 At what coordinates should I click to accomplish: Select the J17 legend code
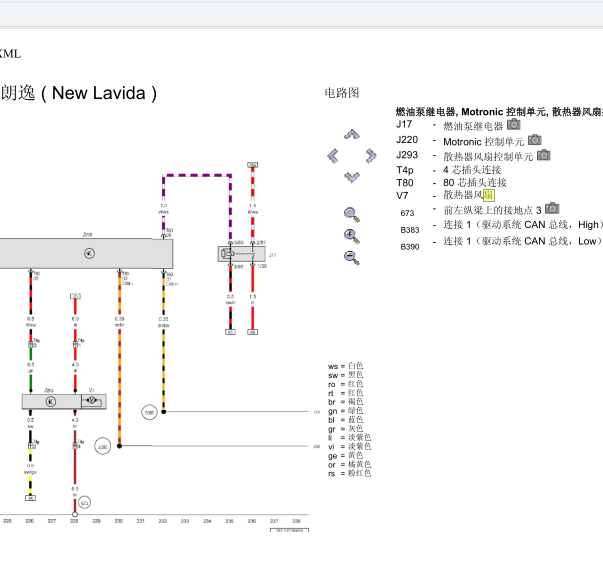(404, 124)
